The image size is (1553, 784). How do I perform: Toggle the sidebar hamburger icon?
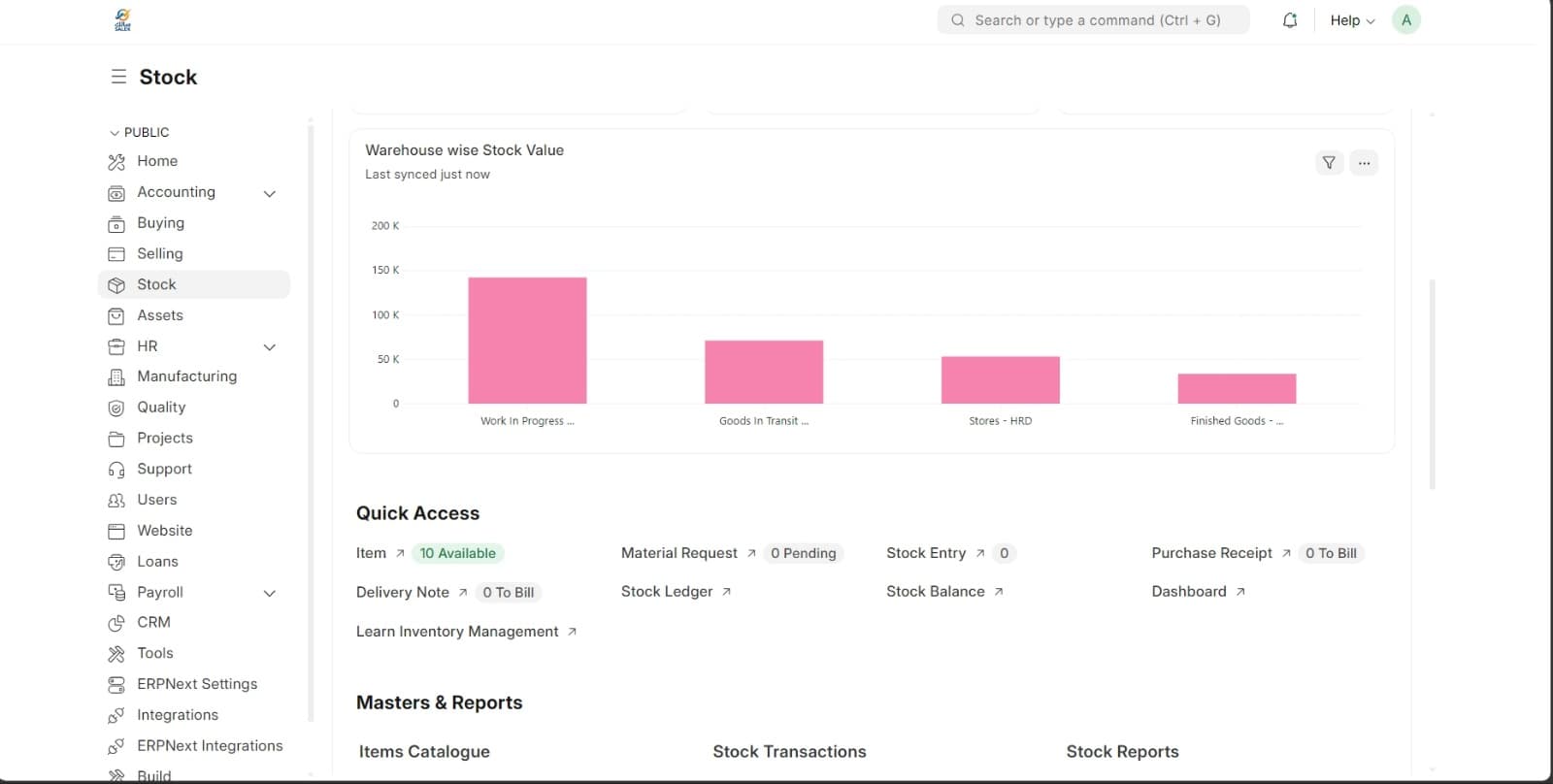coord(118,77)
